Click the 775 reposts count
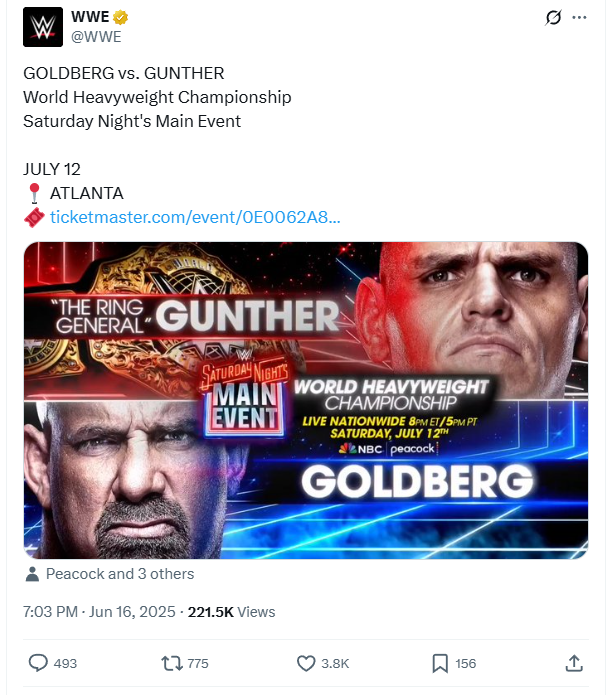Screen dimensions: 607x695 click(x=198, y=663)
